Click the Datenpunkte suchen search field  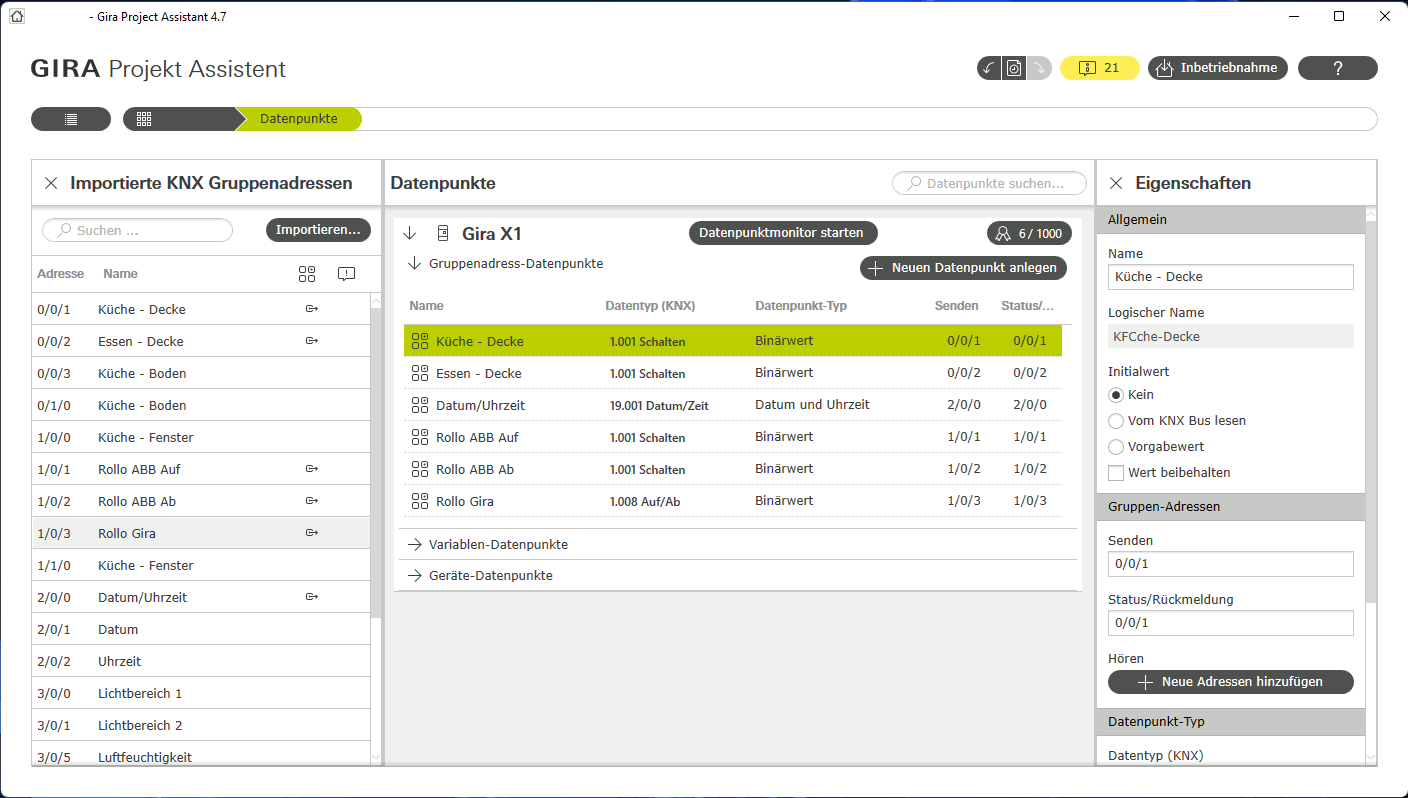tap(990, 183)
